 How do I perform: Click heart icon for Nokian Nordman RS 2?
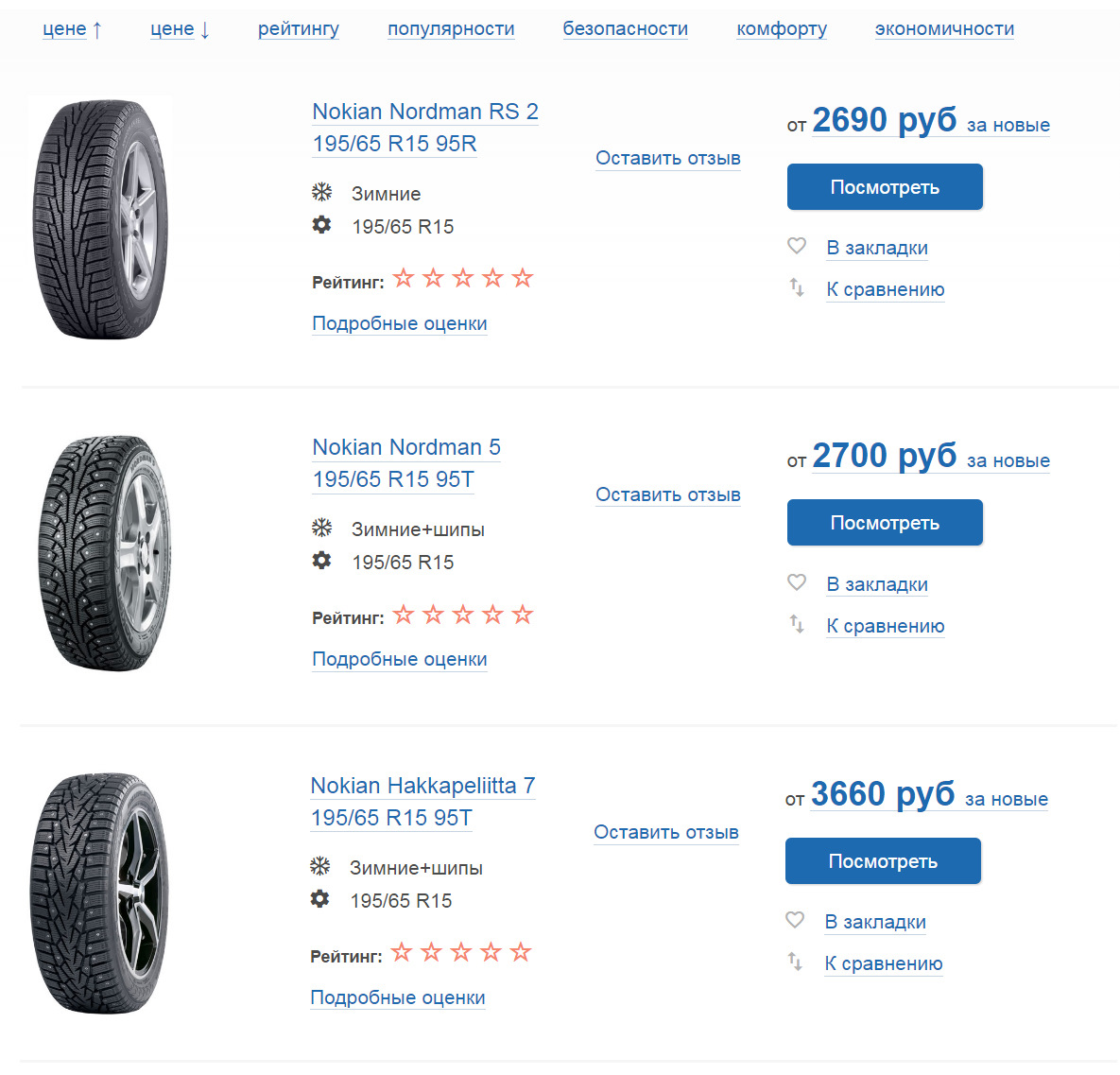pos(797,246)
